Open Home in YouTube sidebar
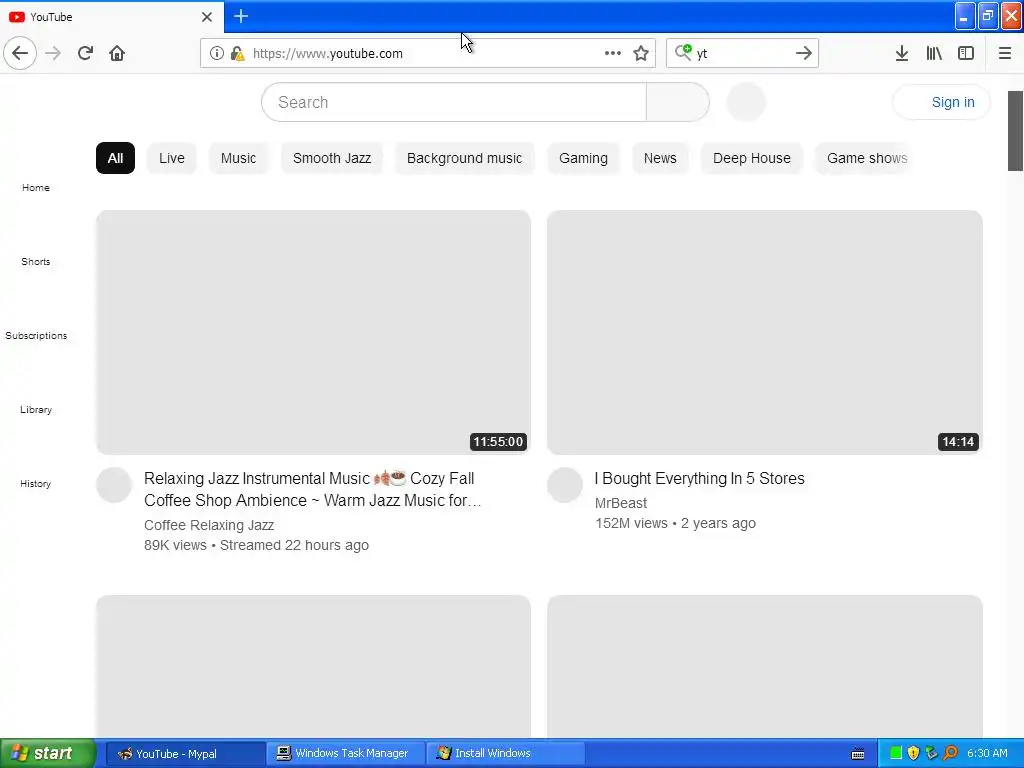The width and height of the screenshot is (1024, 768). pos(36,187)
